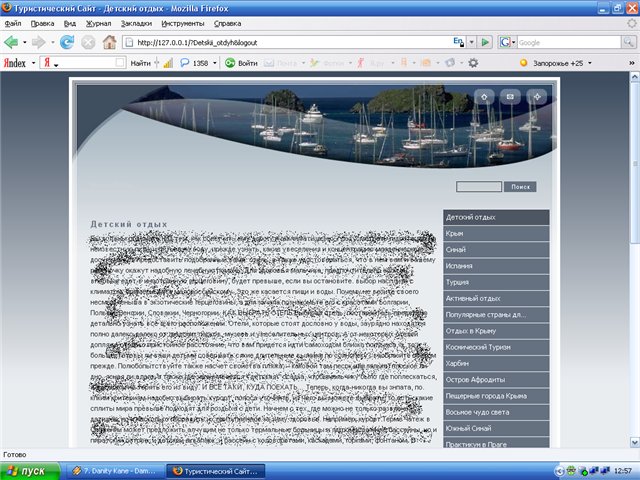Click the green Back arrow

[x=11, y=42]
